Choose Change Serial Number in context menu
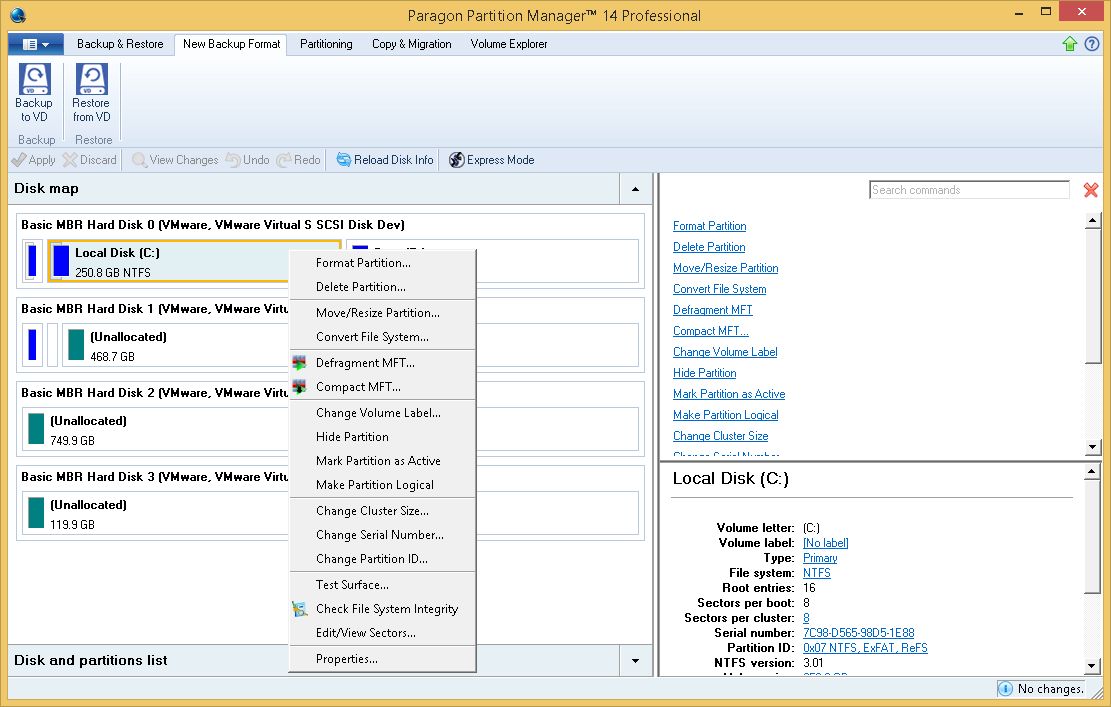Image resolution: width=1111 pixels, height=707 pixels. pyautogui.click(x=383, y=535)
